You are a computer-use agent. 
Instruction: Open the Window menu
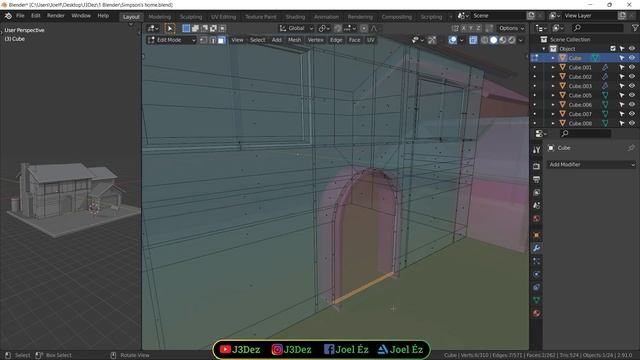click(81, 16)
